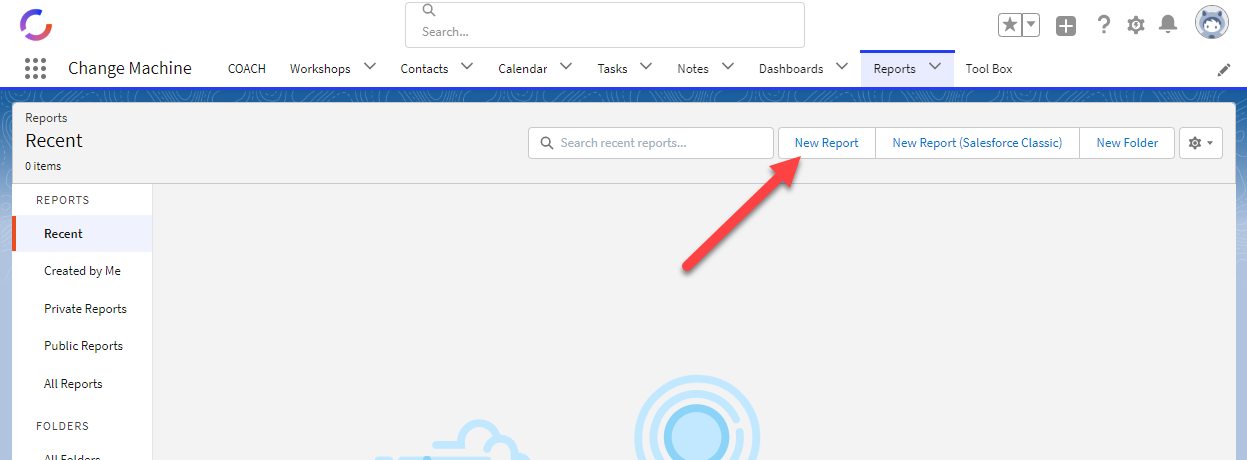
Task: Go to the Workshops tab
Action: tap(320, 69)
